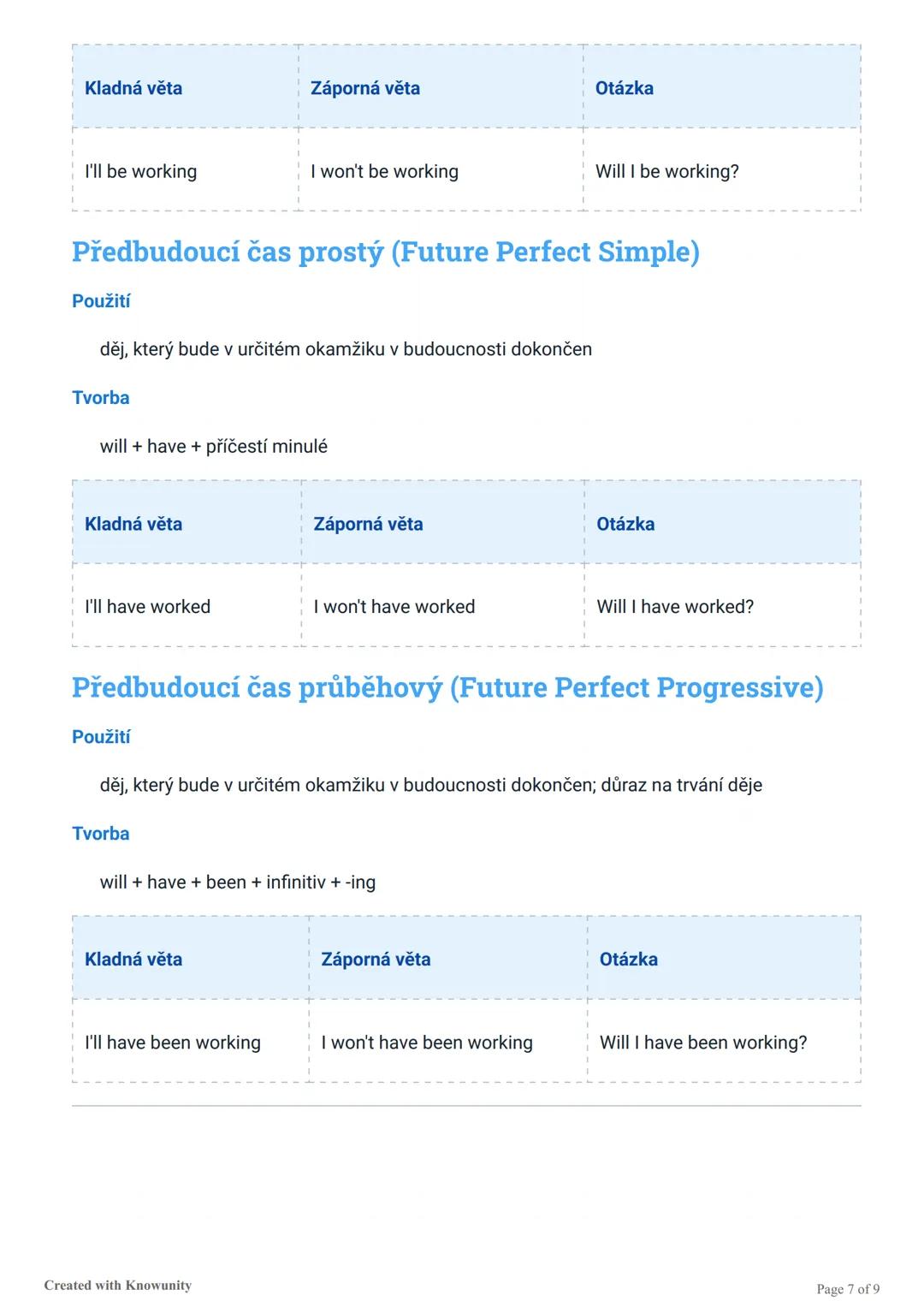Click the Future Perfect Simple heading
Screen dimensions: 924x1307
tap(385, 252)
